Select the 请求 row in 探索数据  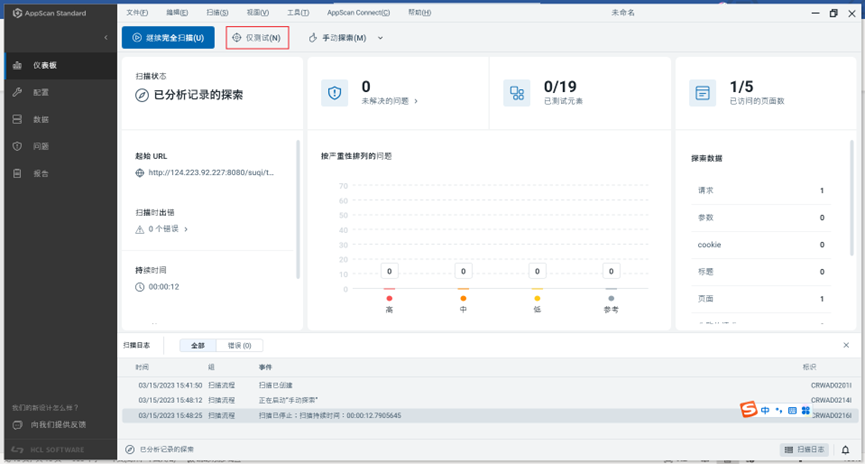coord(761,190)
